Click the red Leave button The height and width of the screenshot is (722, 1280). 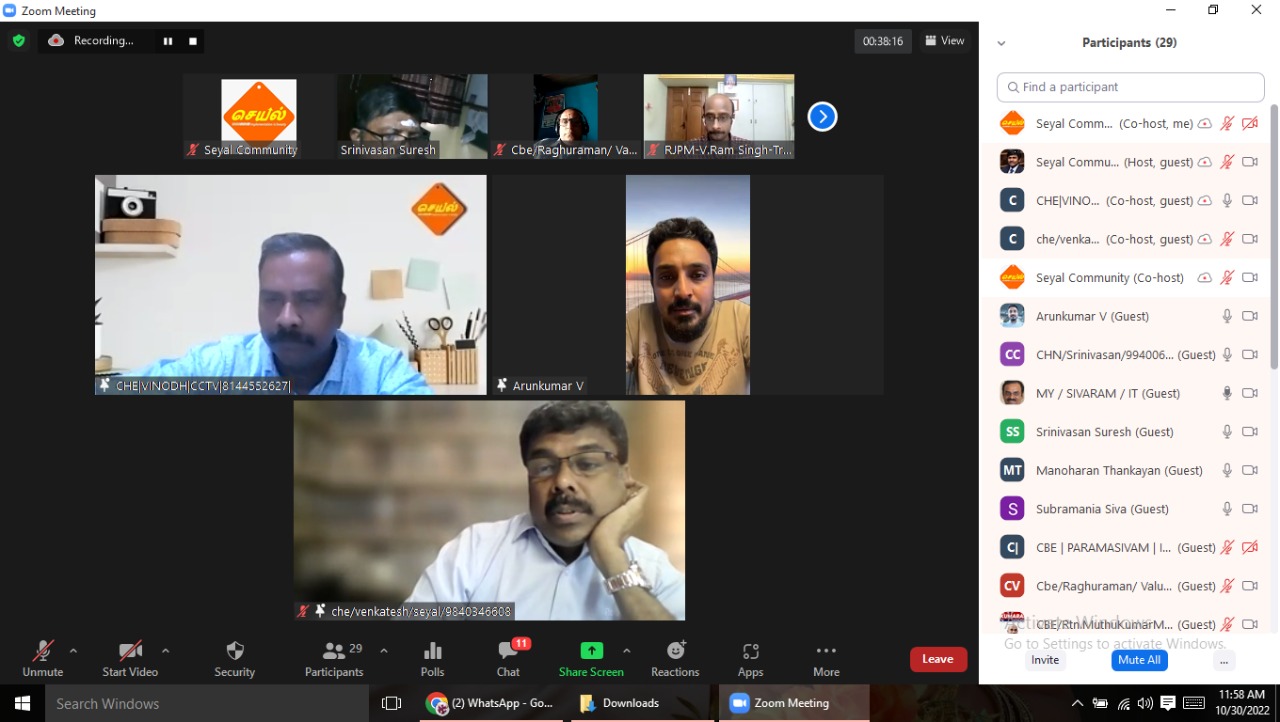(938, 659)
